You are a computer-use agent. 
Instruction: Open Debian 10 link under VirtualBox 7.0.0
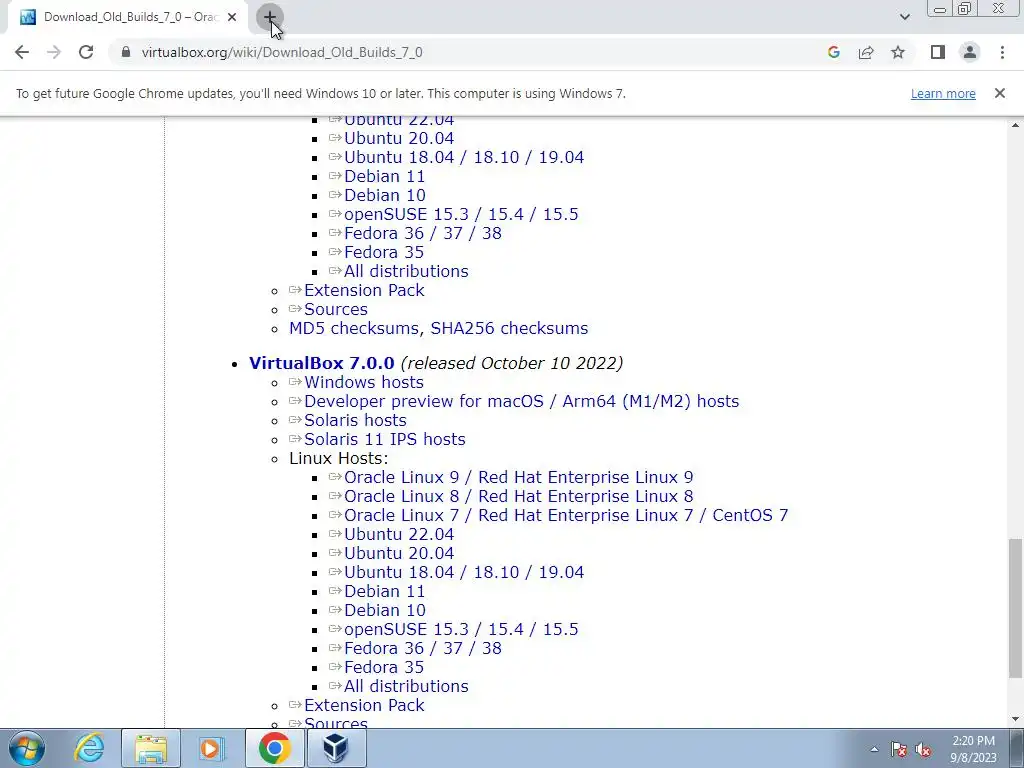tap(385, 610)
